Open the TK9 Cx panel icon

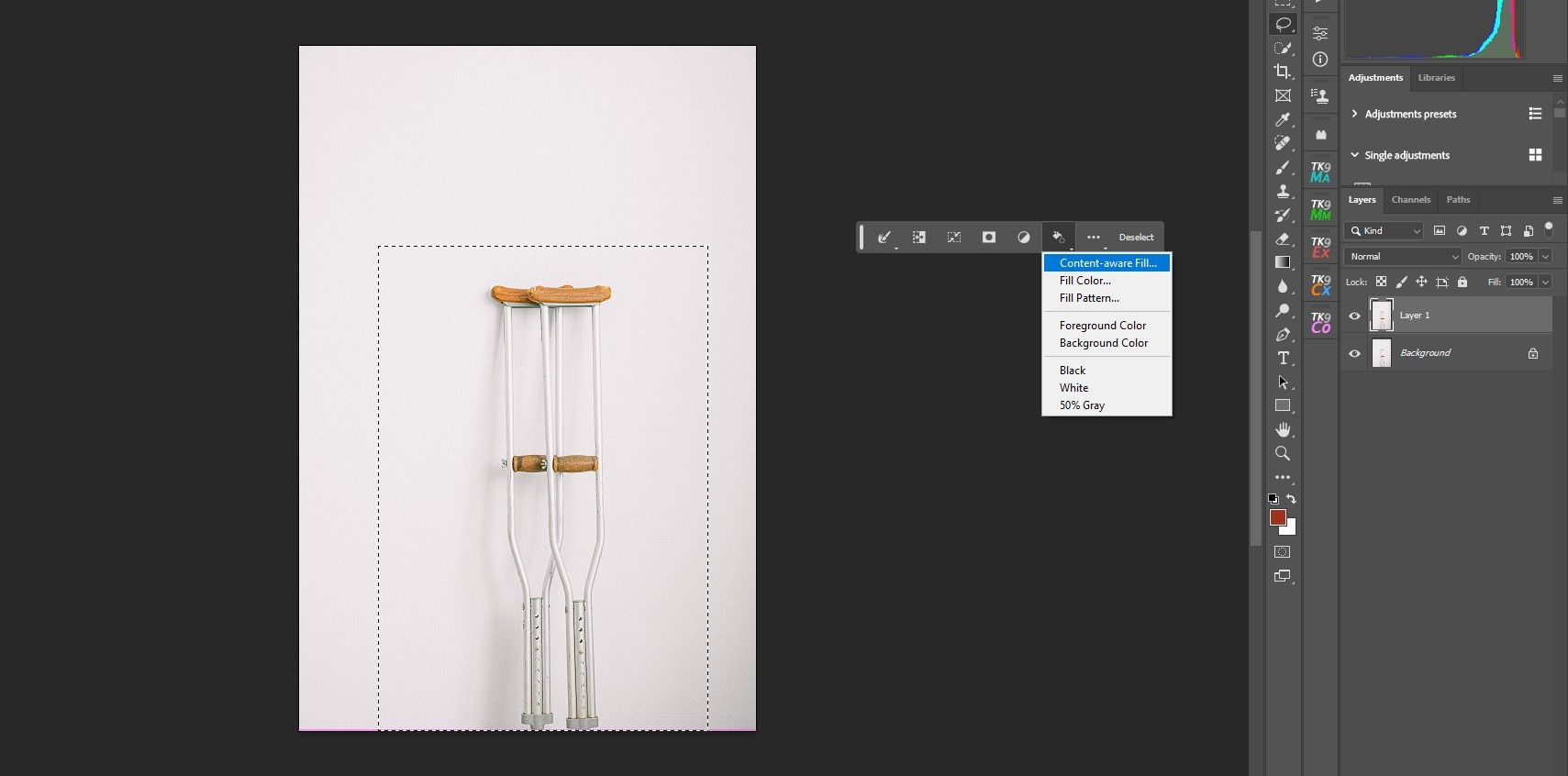[x=1320, y=285]
